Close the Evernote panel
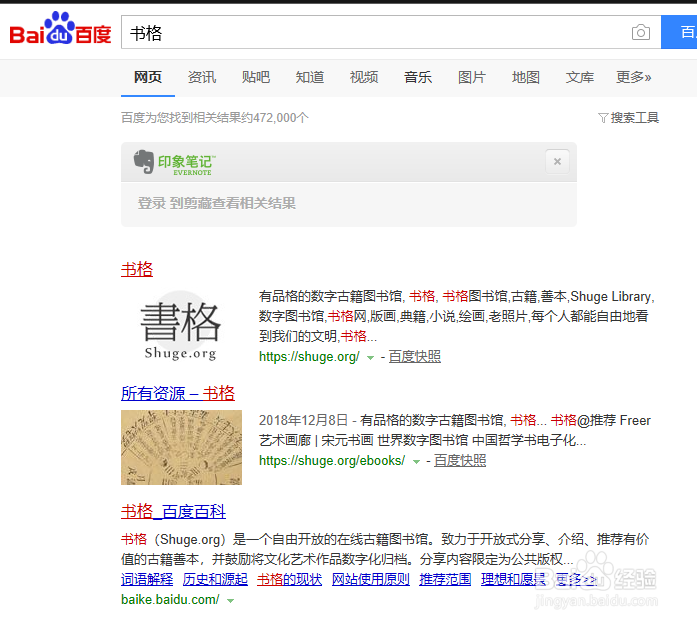The height and width of the screenshot is (625, 697). coord(557,161)
